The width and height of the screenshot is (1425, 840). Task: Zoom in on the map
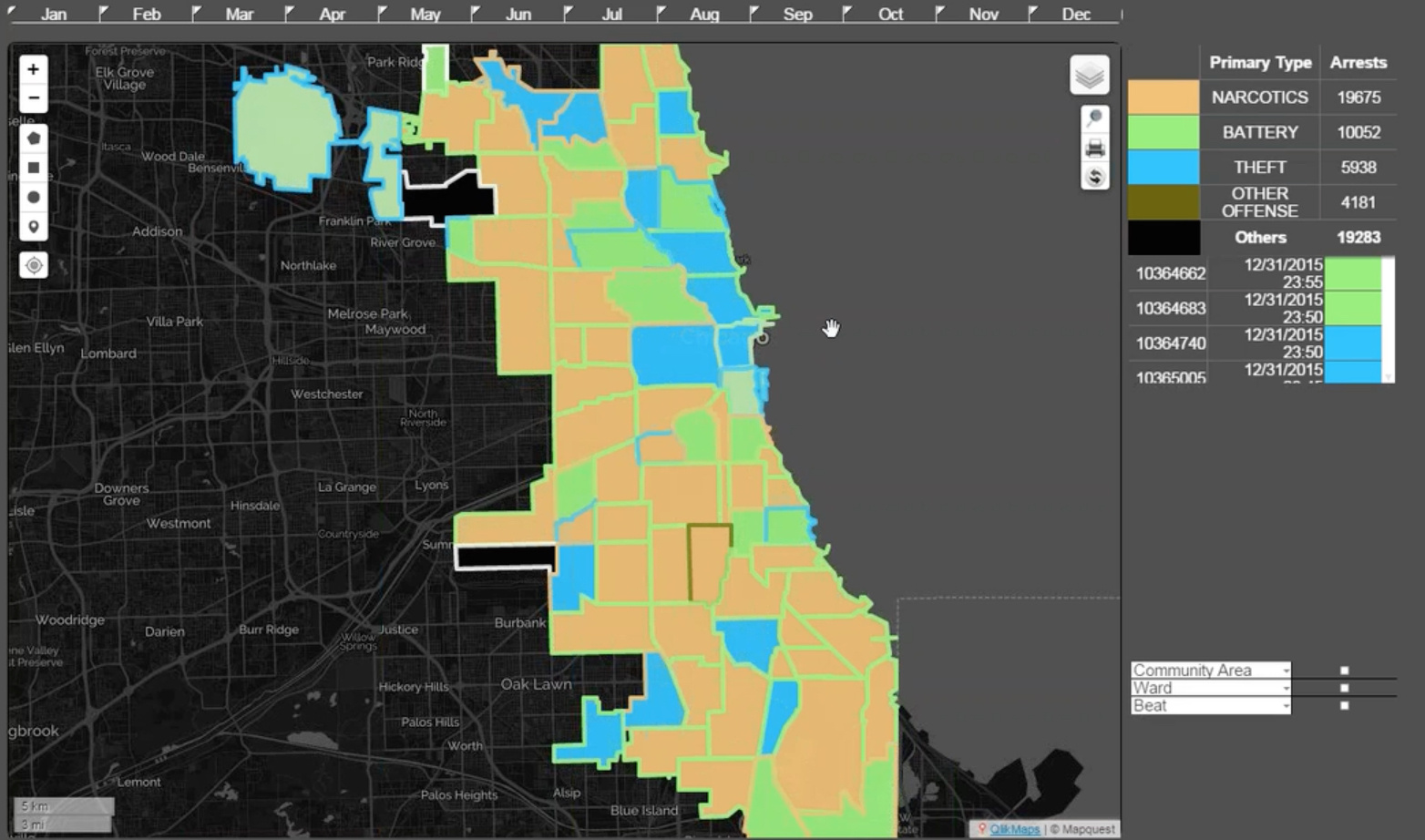(x=33, y=69)
